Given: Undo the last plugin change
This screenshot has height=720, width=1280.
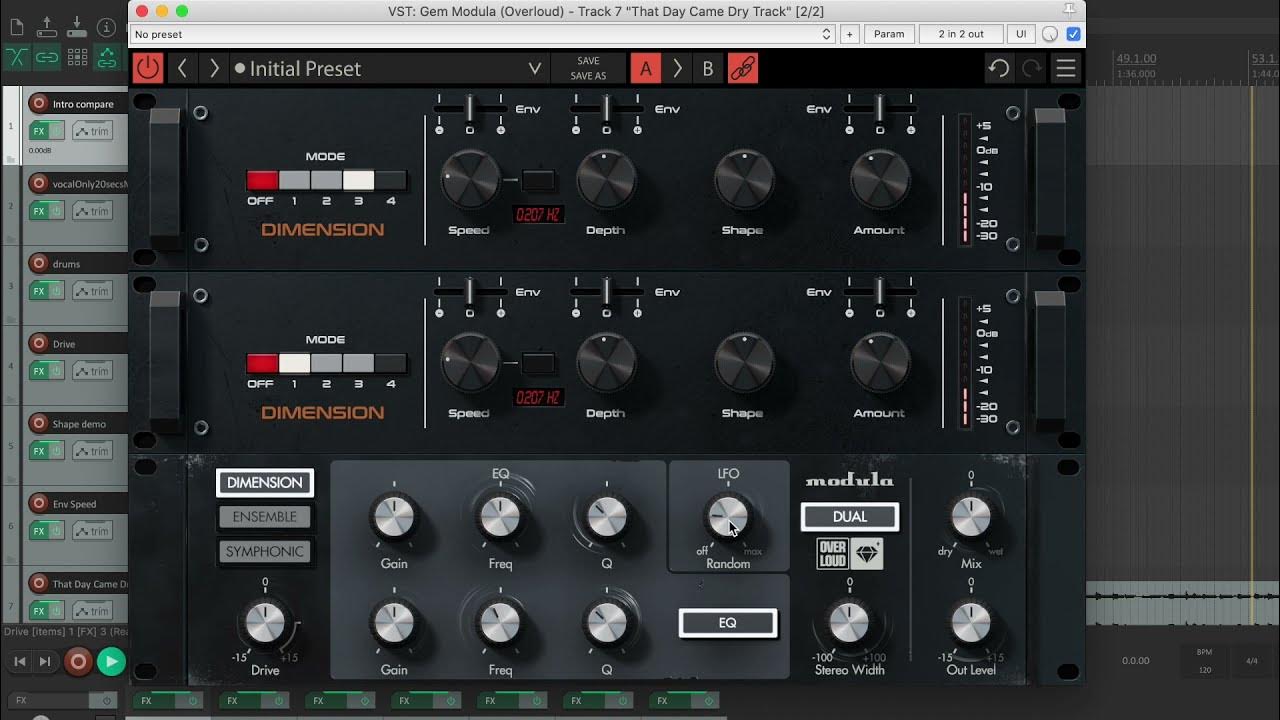Looking at the screenshot, I should (x=998, y=68).
